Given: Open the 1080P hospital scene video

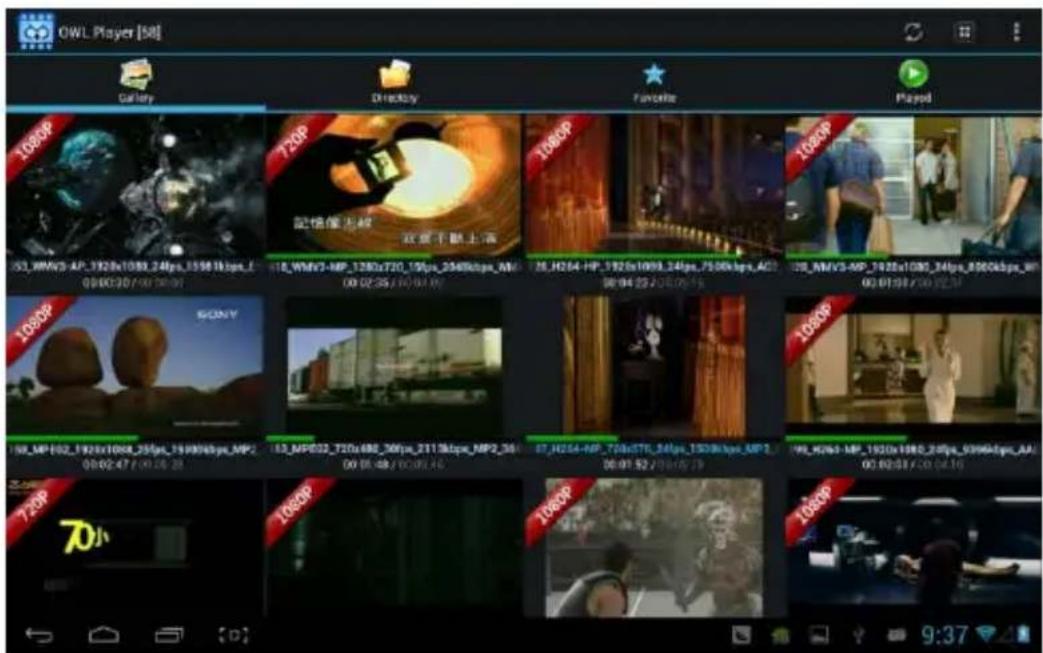Looking at the screenshot, I should click(x=913, y=547).
